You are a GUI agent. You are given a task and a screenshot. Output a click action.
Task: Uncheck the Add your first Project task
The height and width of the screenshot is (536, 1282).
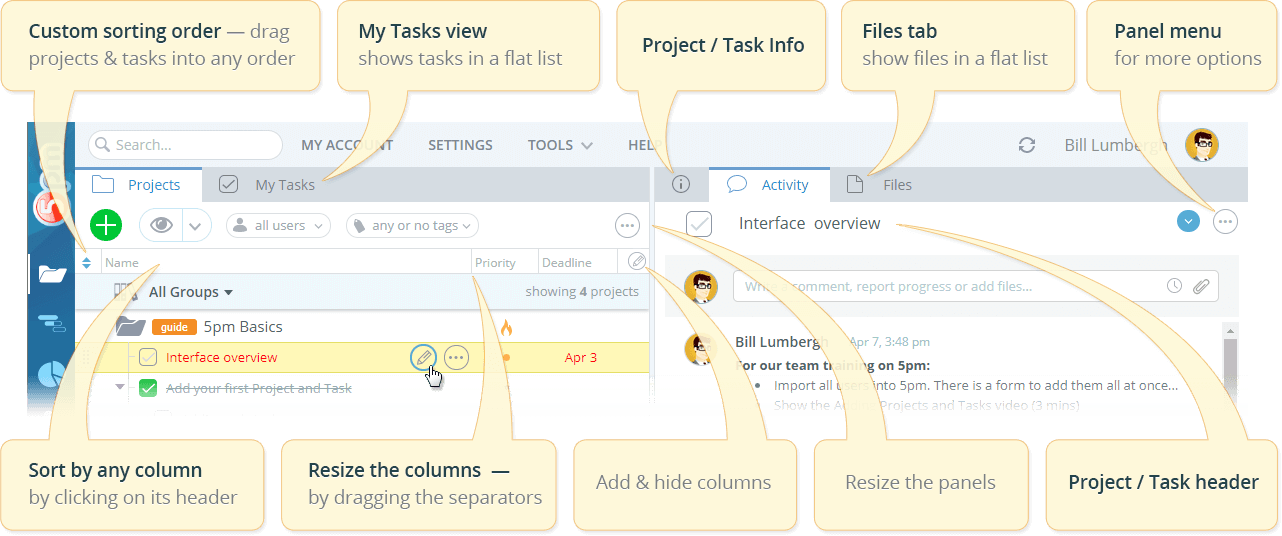tap(148, 388)
